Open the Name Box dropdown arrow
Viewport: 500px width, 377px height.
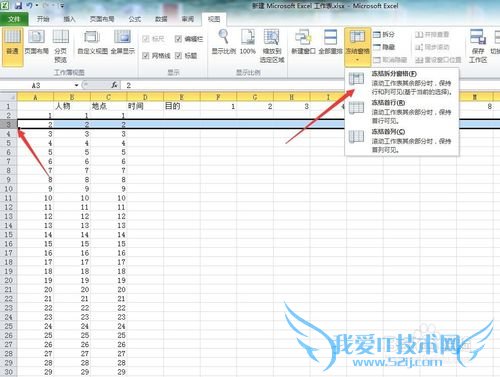coord(76,85)
